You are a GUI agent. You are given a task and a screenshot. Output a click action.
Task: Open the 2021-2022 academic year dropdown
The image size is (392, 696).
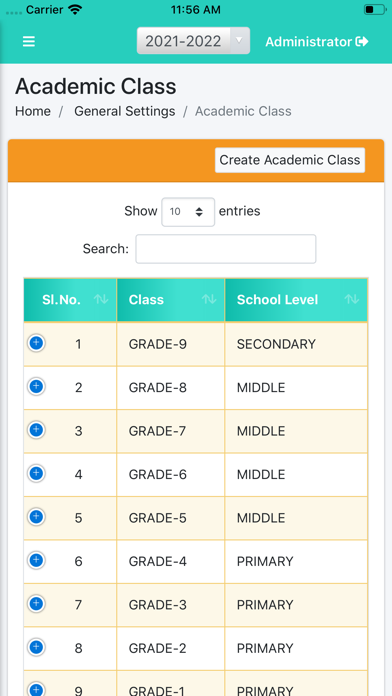193,41
